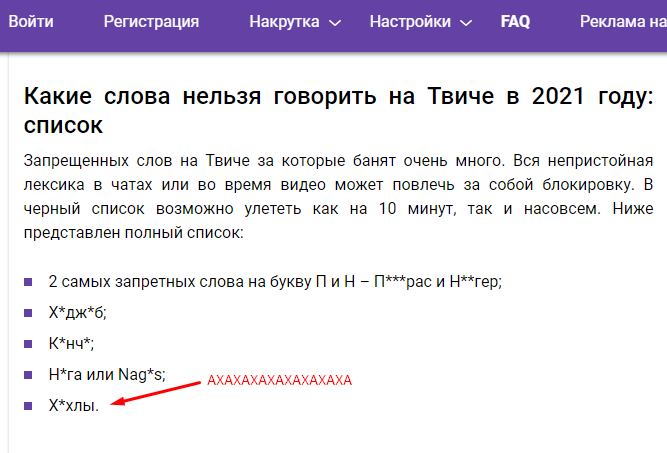Click the Войти login link
The image size is (667, 453).
coord(31,21)
